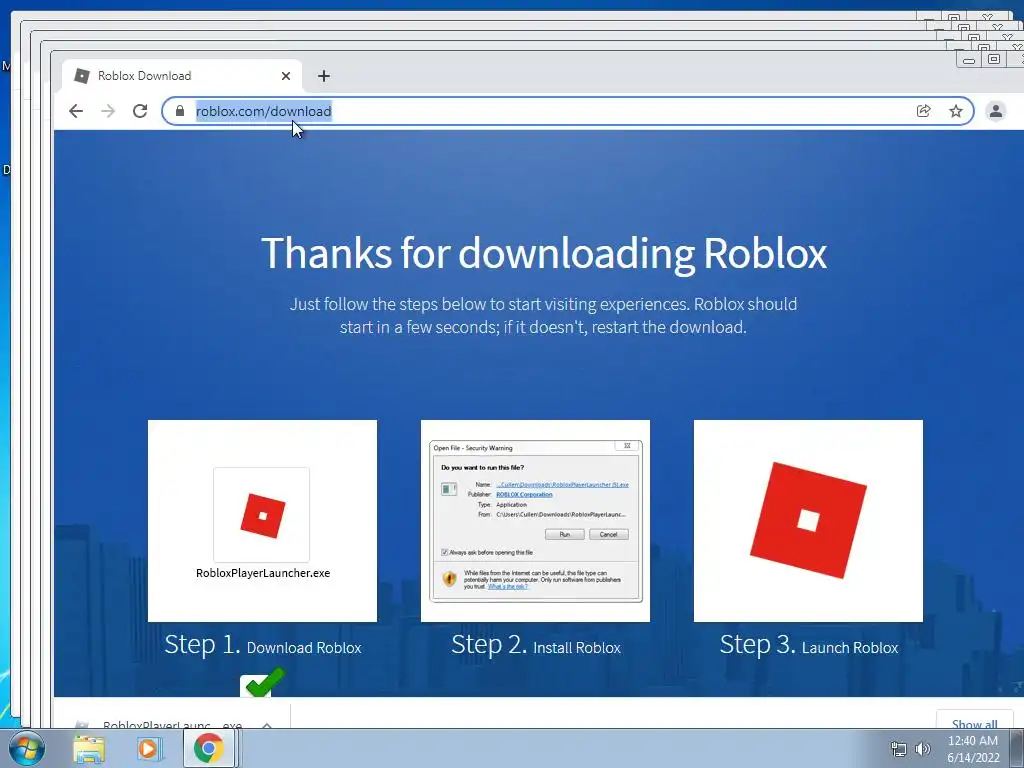The image size is (1024, 768).
Task: Launch Windows Media Player from the taskbar
Action: pos(149,748)
